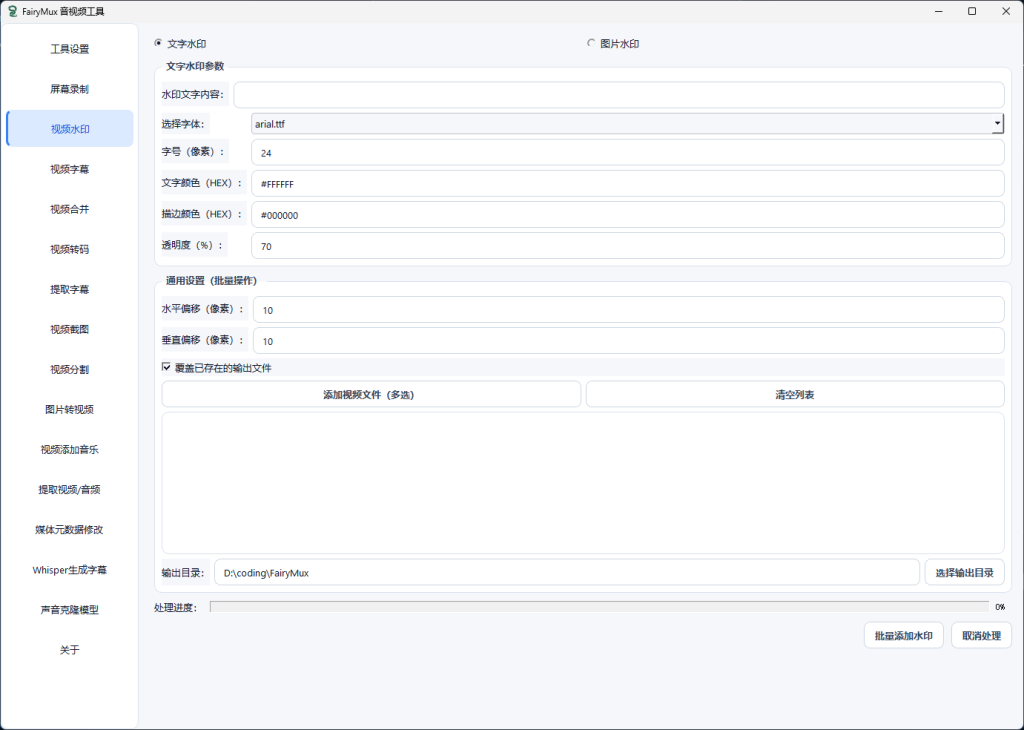Click the 处理进度 progress bar
The image size is (1024, 730).
coord(599,607)
